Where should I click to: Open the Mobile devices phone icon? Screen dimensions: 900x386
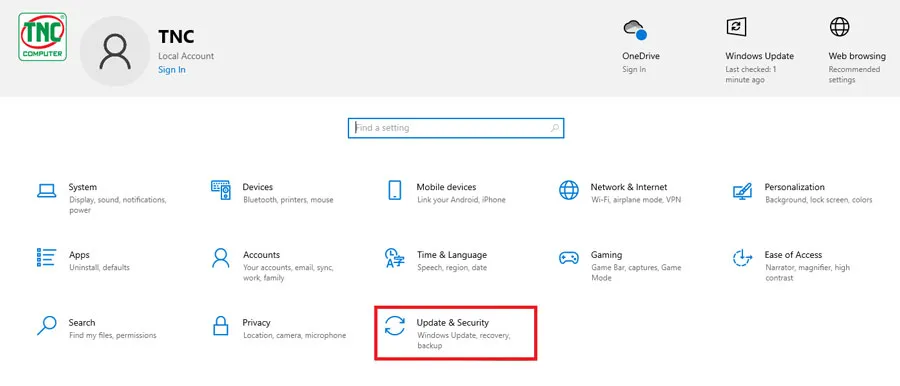coord(394,190)
